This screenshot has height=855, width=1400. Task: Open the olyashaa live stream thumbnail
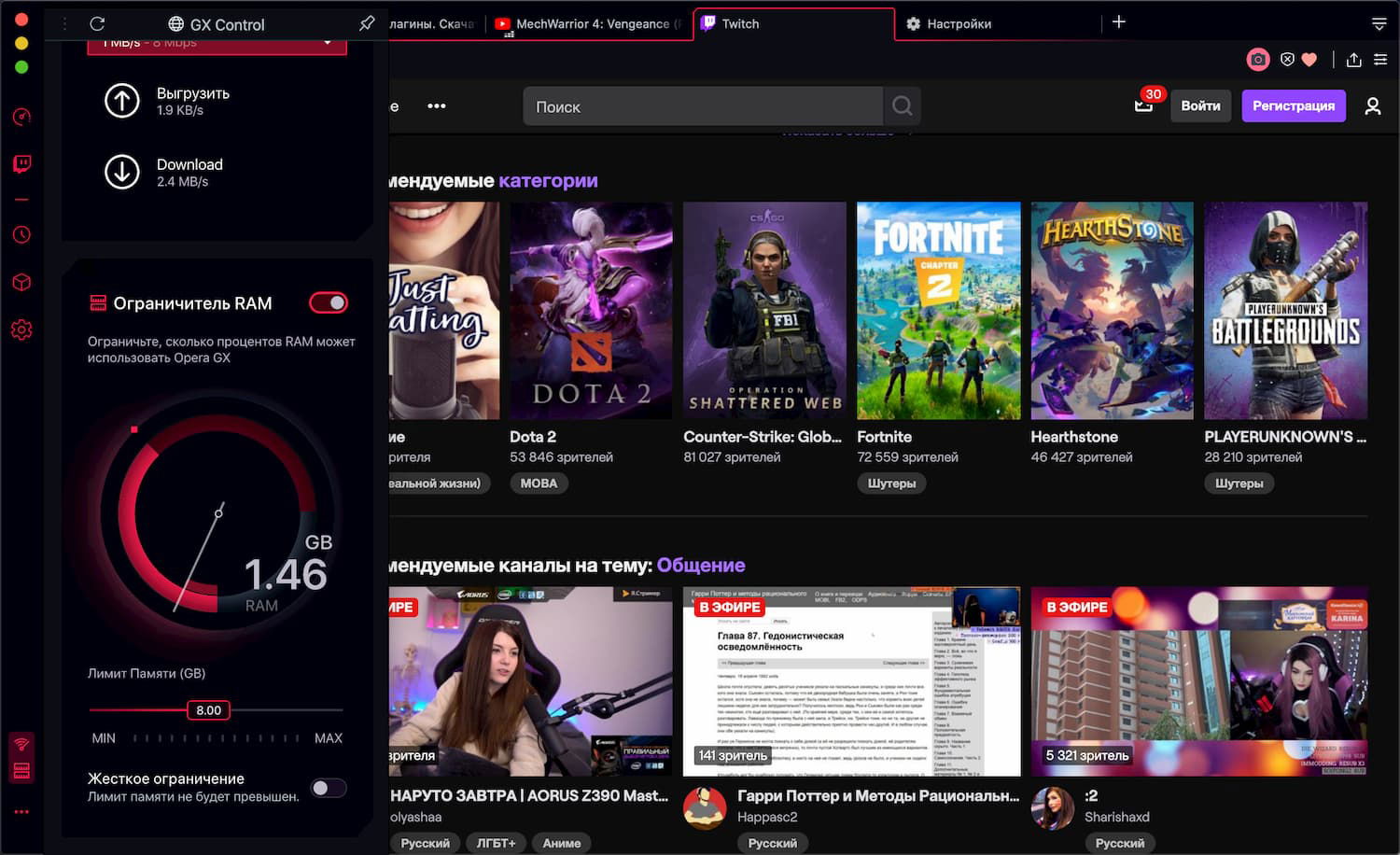click(530, 681)
